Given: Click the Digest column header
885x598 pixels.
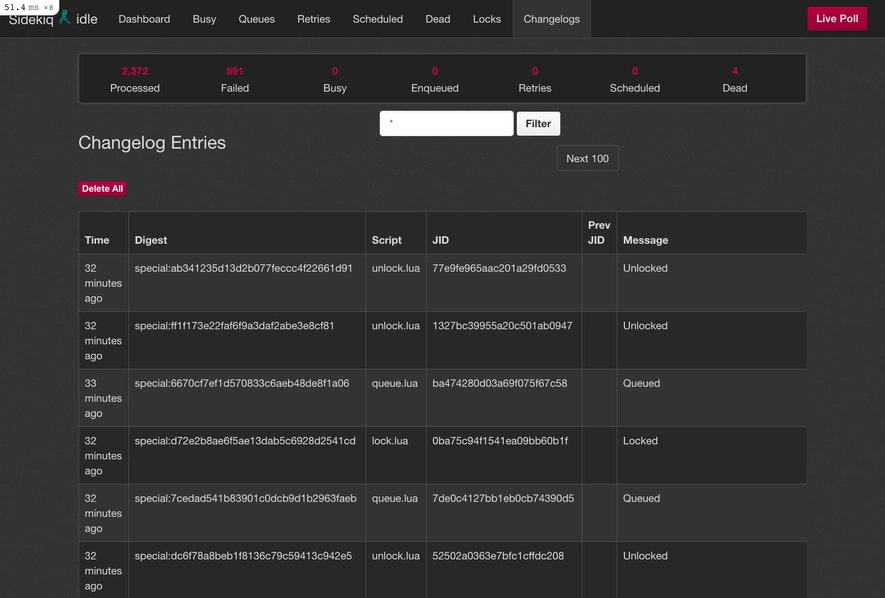Looking at the screenshot, I should coord(151,240).
